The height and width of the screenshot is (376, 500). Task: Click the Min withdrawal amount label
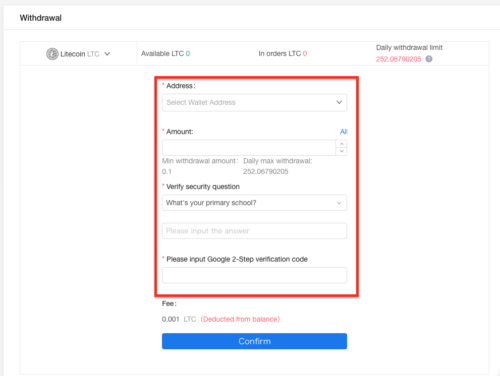click(200, 161)
